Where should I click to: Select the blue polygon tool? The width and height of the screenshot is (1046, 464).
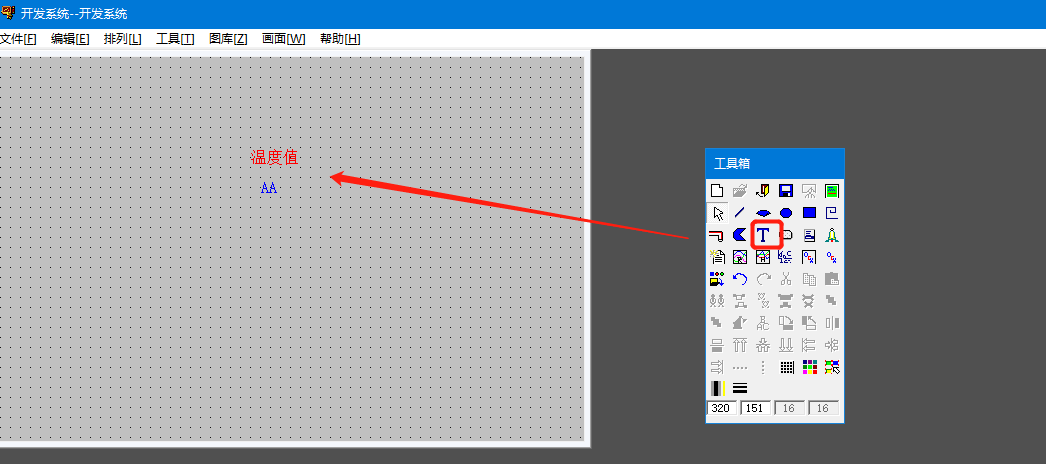click(x=740, y=235)
